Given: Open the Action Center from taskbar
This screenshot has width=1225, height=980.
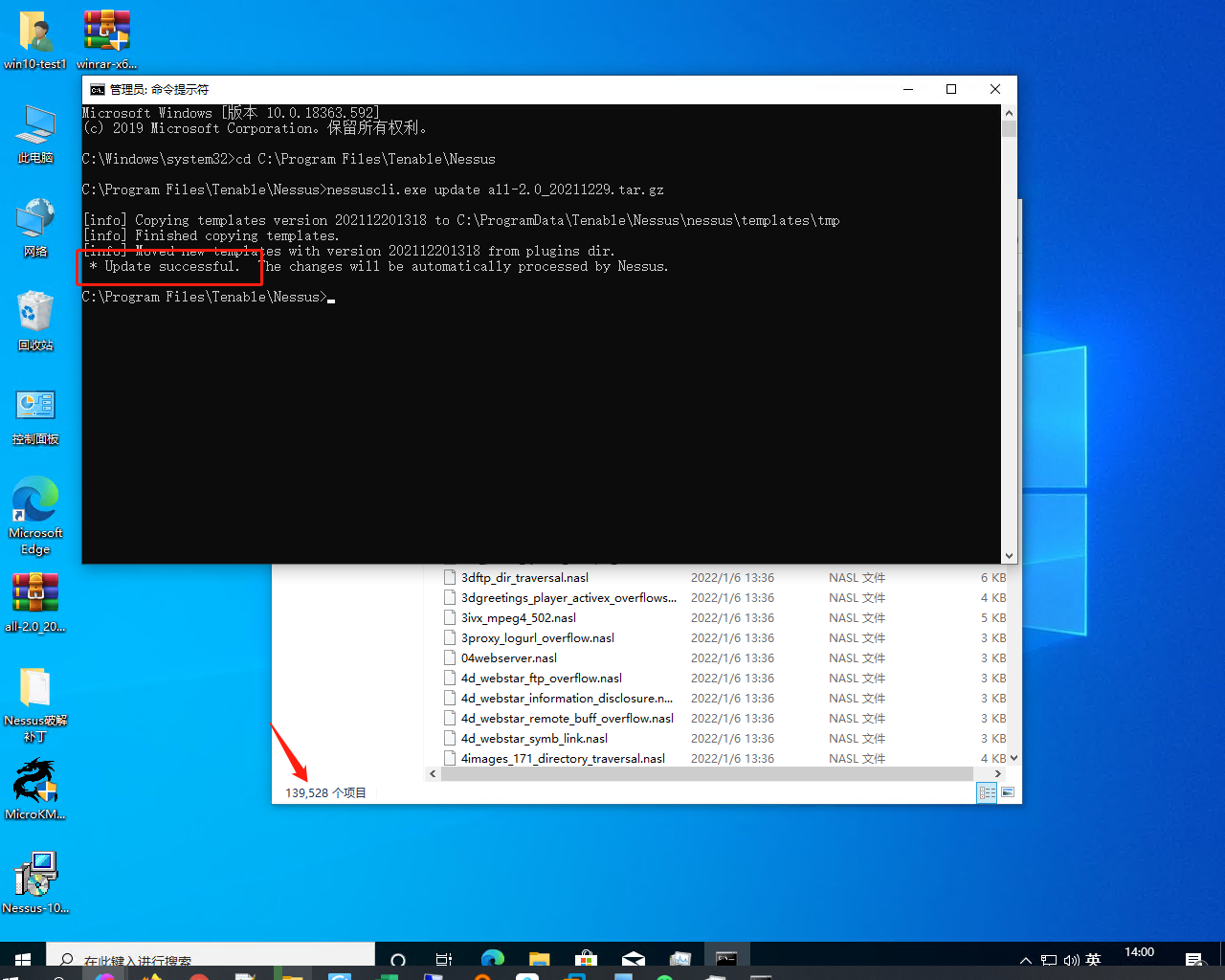Looking at the screenshot, I should (1193, 960).
